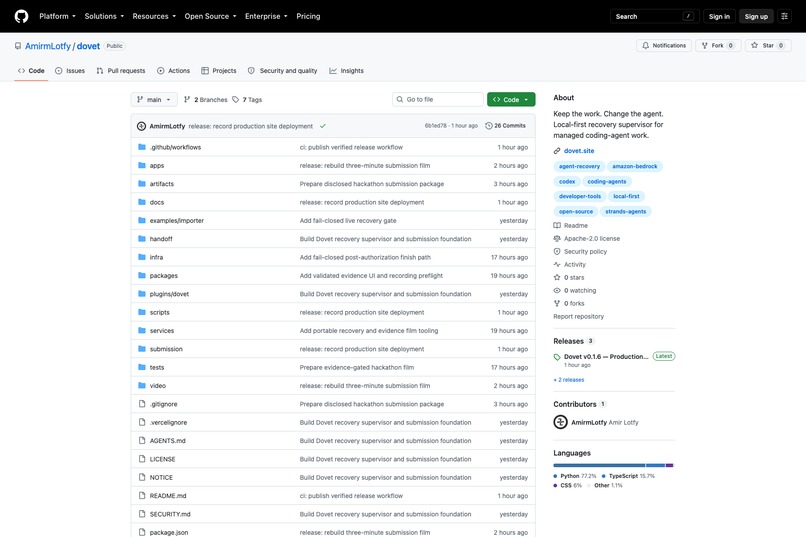The width and height of the screenshot is (806, 537).
Task: Expand the Enterprise dropdown menu
Action: point(266,16)
